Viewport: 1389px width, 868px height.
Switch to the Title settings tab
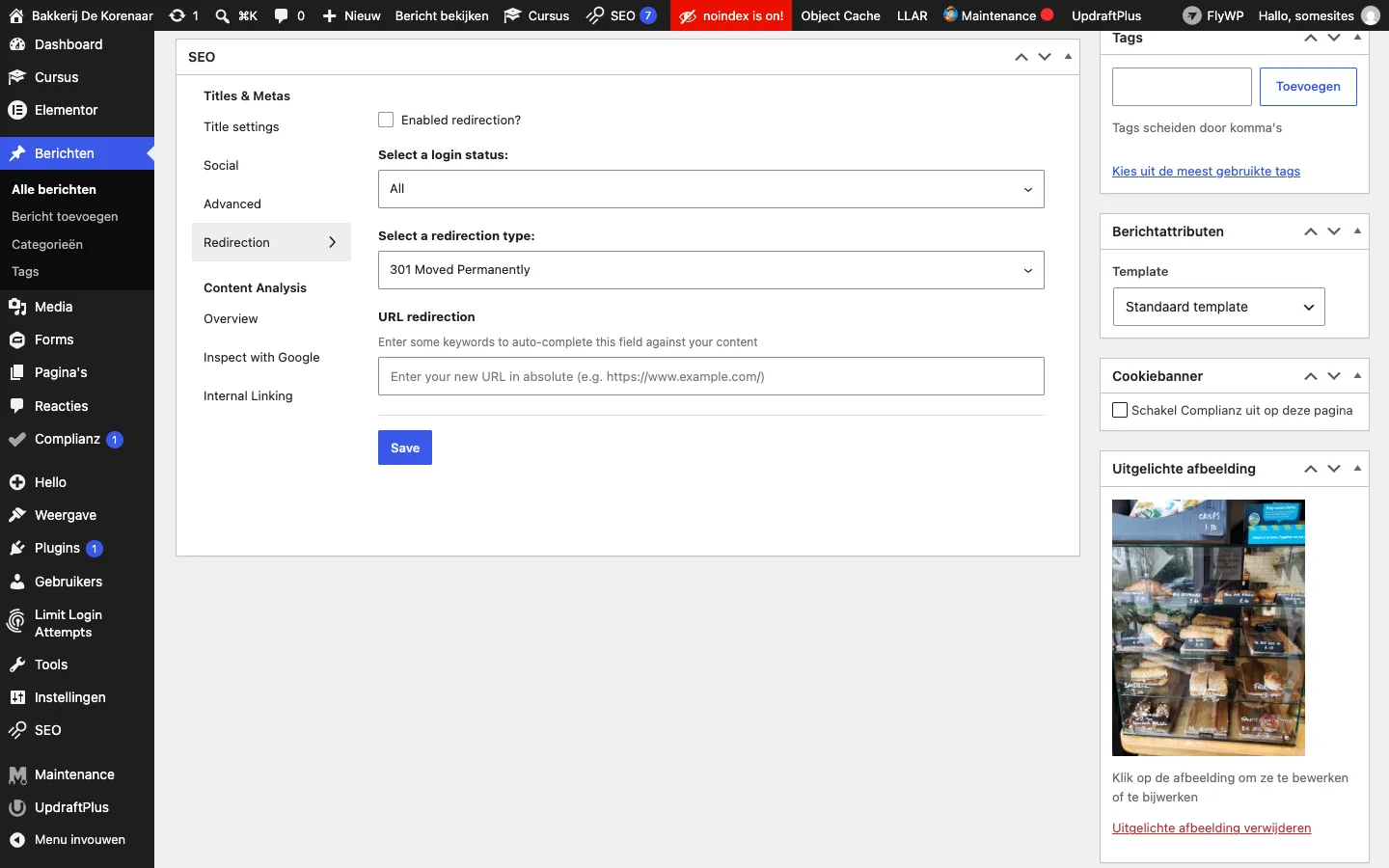pyautogui.click(x=241, y=127)
